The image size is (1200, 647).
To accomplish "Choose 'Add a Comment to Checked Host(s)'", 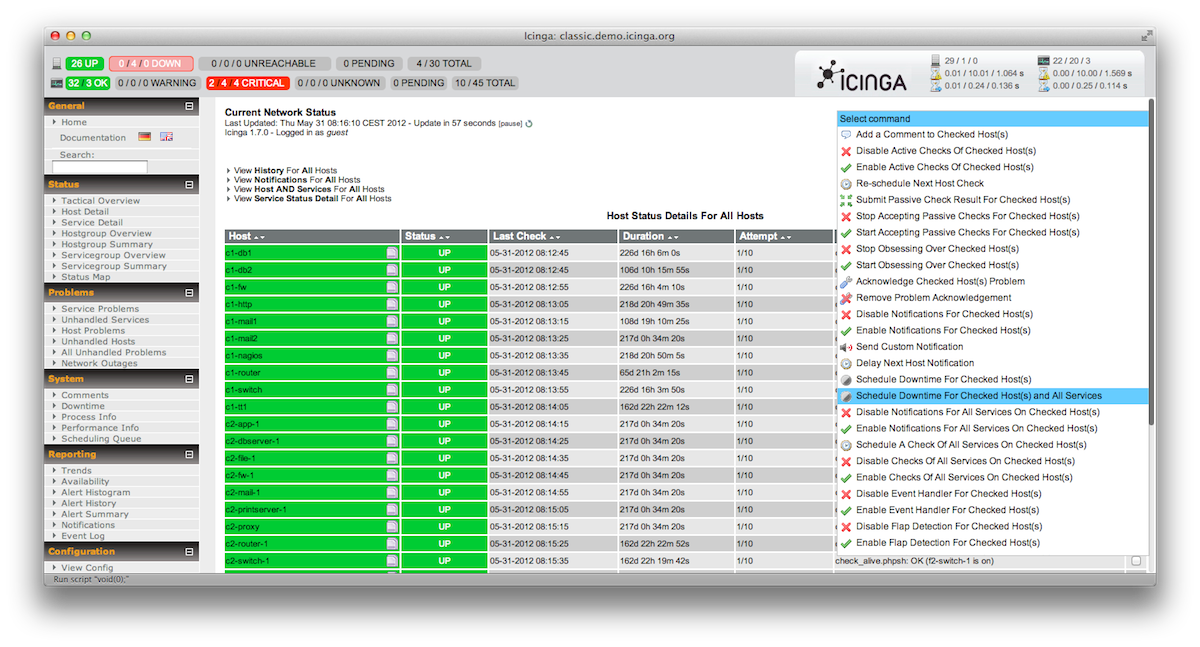I will point(931,135).
